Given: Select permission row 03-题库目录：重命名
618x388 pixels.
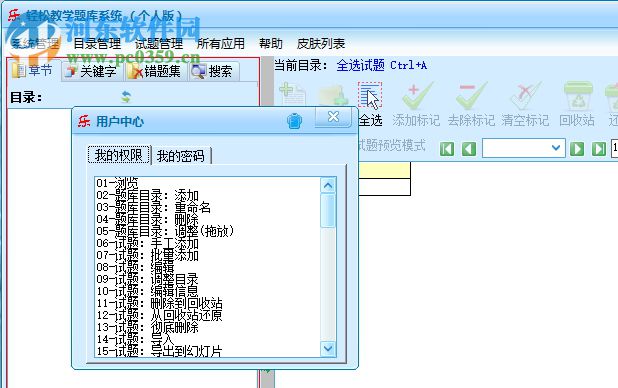Looking at the screenshot, I should click(208, 207).
